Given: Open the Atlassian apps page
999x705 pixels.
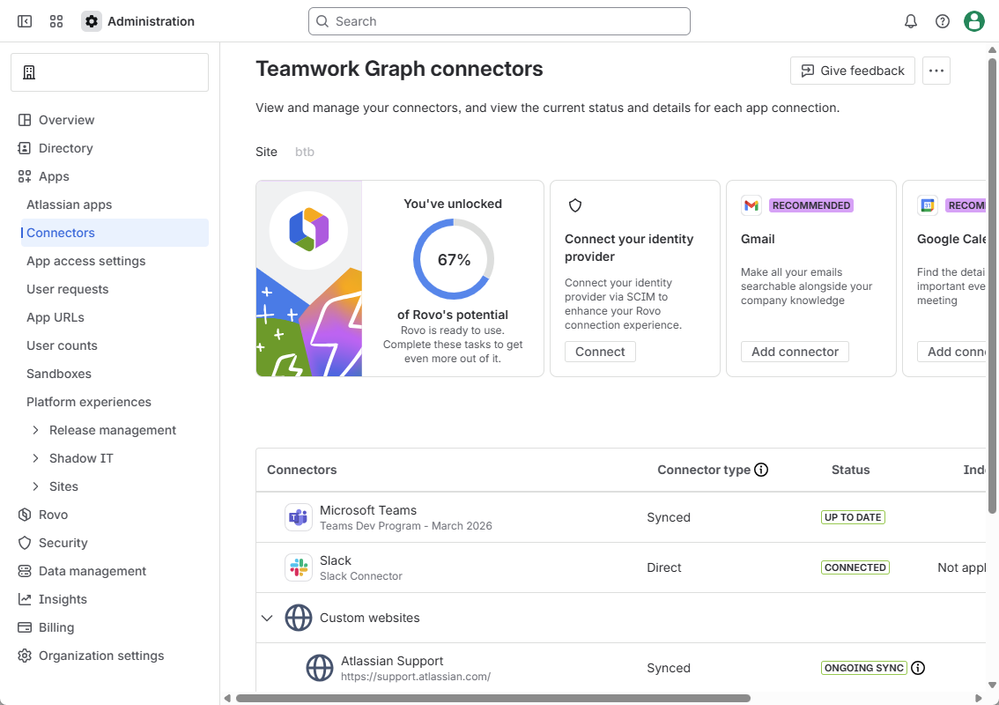Looking at the screenshot, I should click(69, 204).
